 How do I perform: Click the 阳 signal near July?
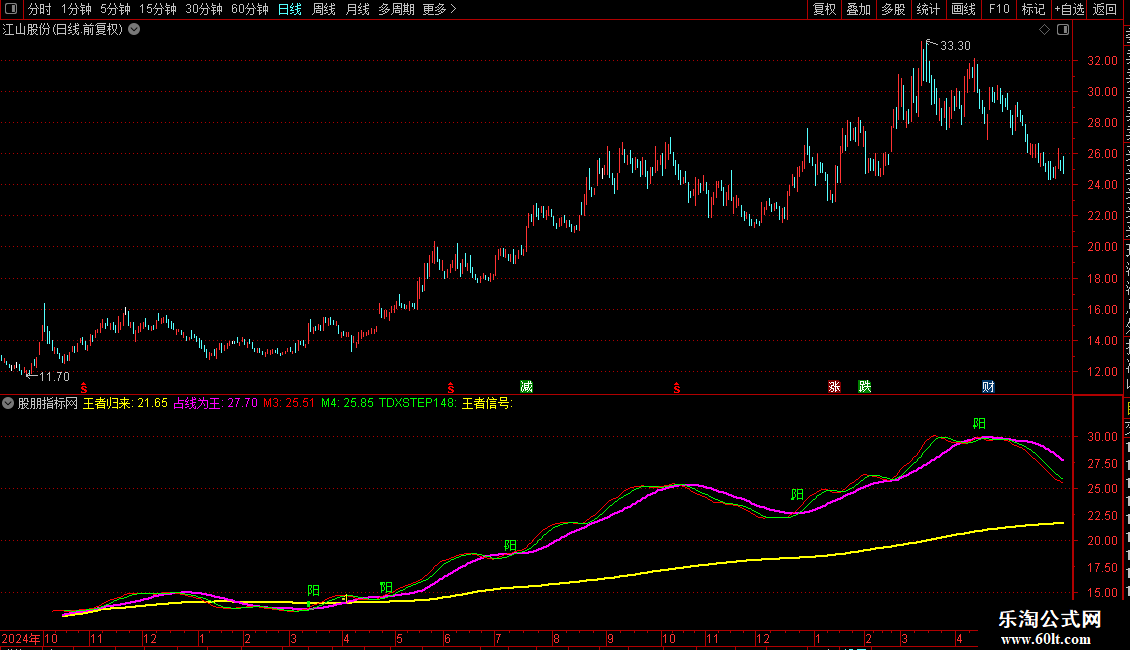(510, 546)
